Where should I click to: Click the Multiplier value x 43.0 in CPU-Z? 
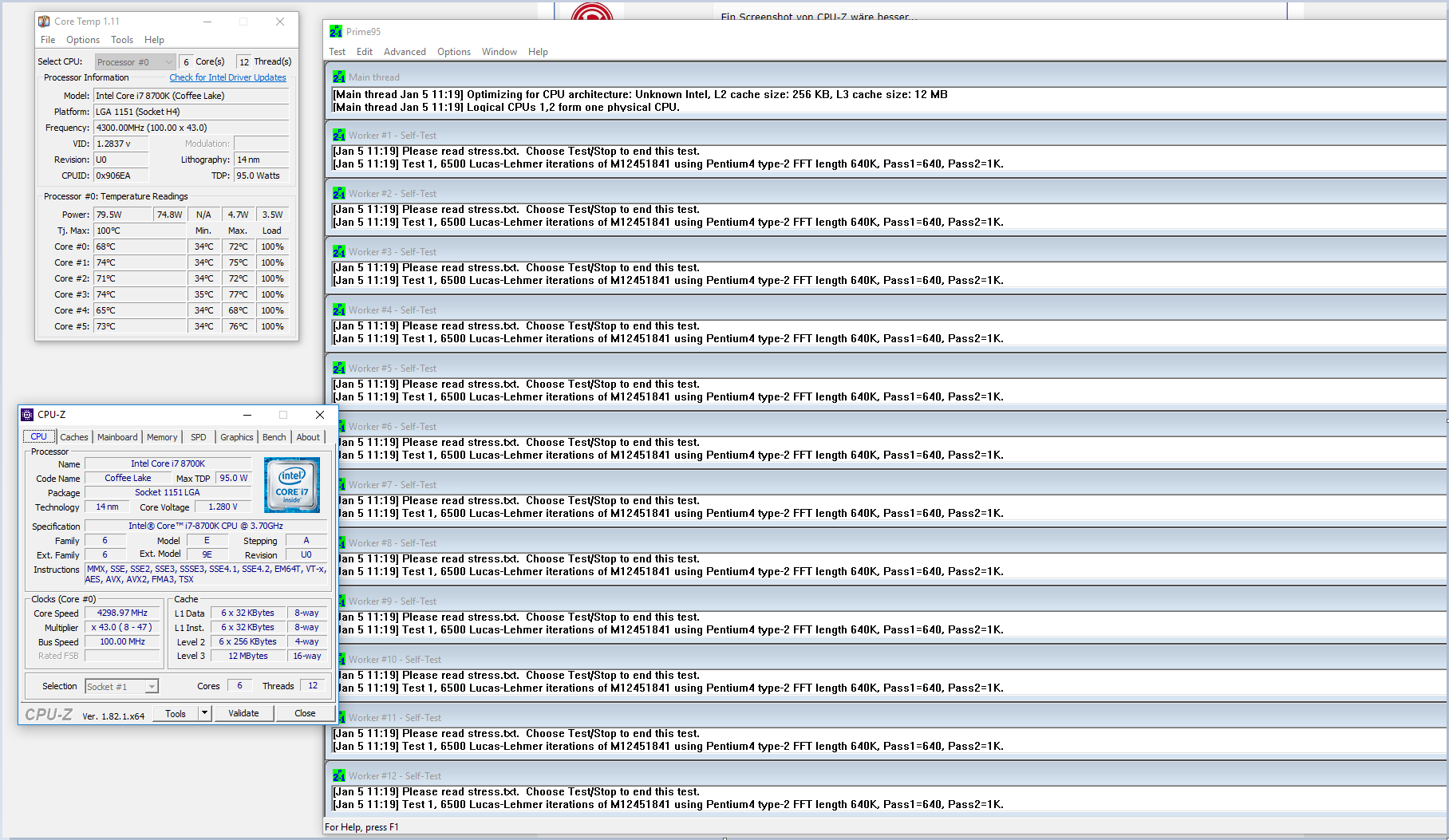click(122, 627)
